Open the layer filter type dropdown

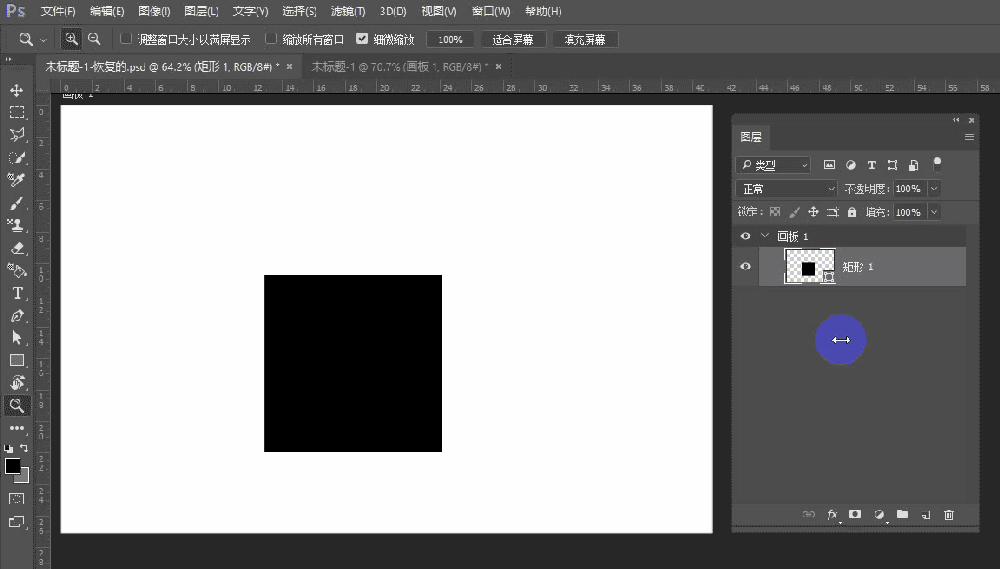(x=773, y=165)
